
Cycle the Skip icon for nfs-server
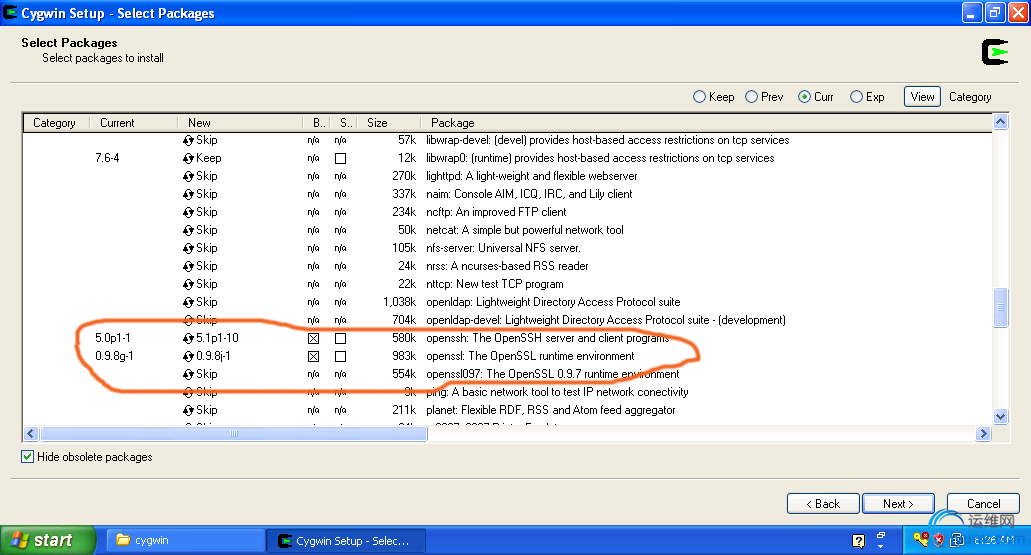(188, 248)
